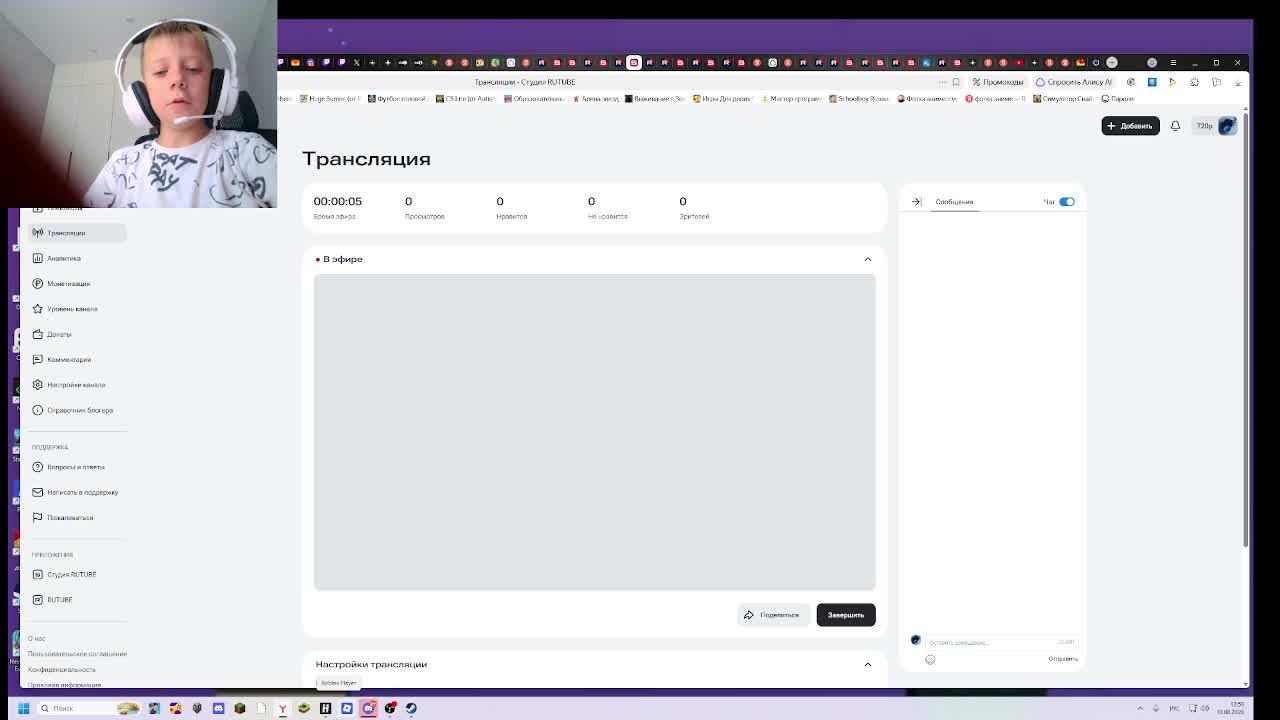The height and width of the screenshot is (720, 1280).
Task: Click the Справочник блогера info icon
Action: click(37, 410)
